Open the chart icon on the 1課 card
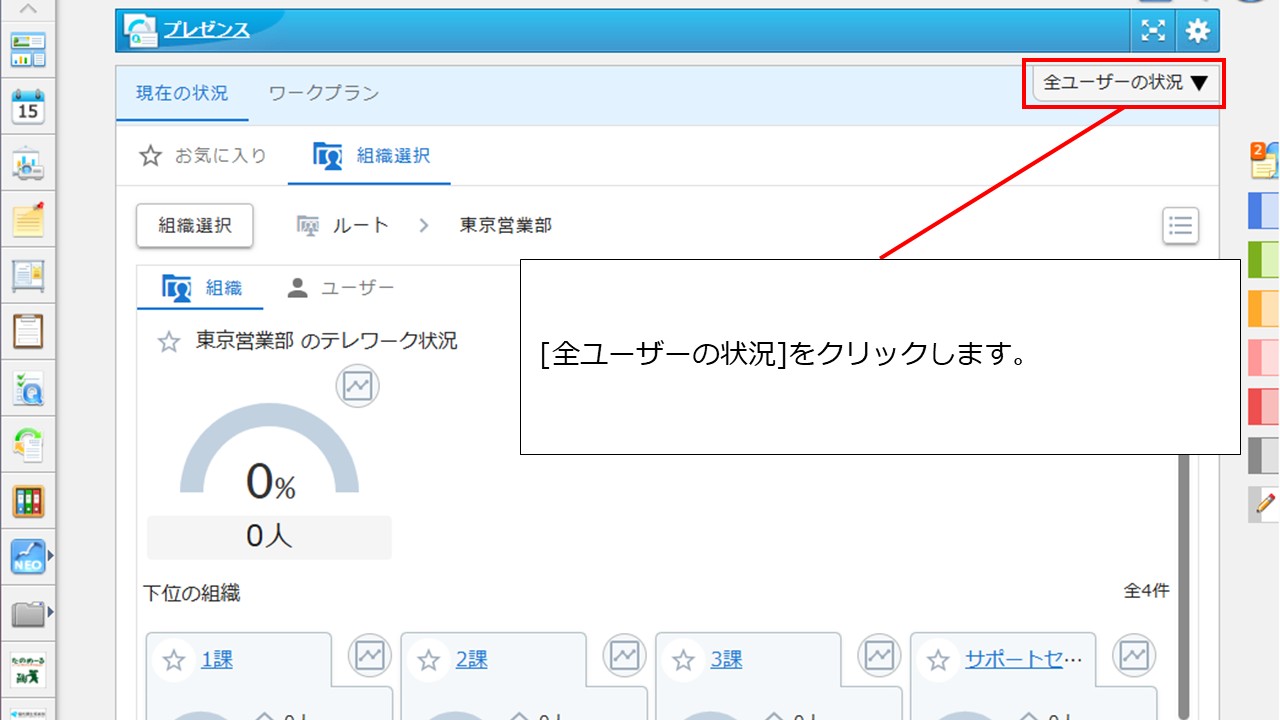The height and width of the screenshot is (720, 1280). pyautogui.click(x=370, y=655)
